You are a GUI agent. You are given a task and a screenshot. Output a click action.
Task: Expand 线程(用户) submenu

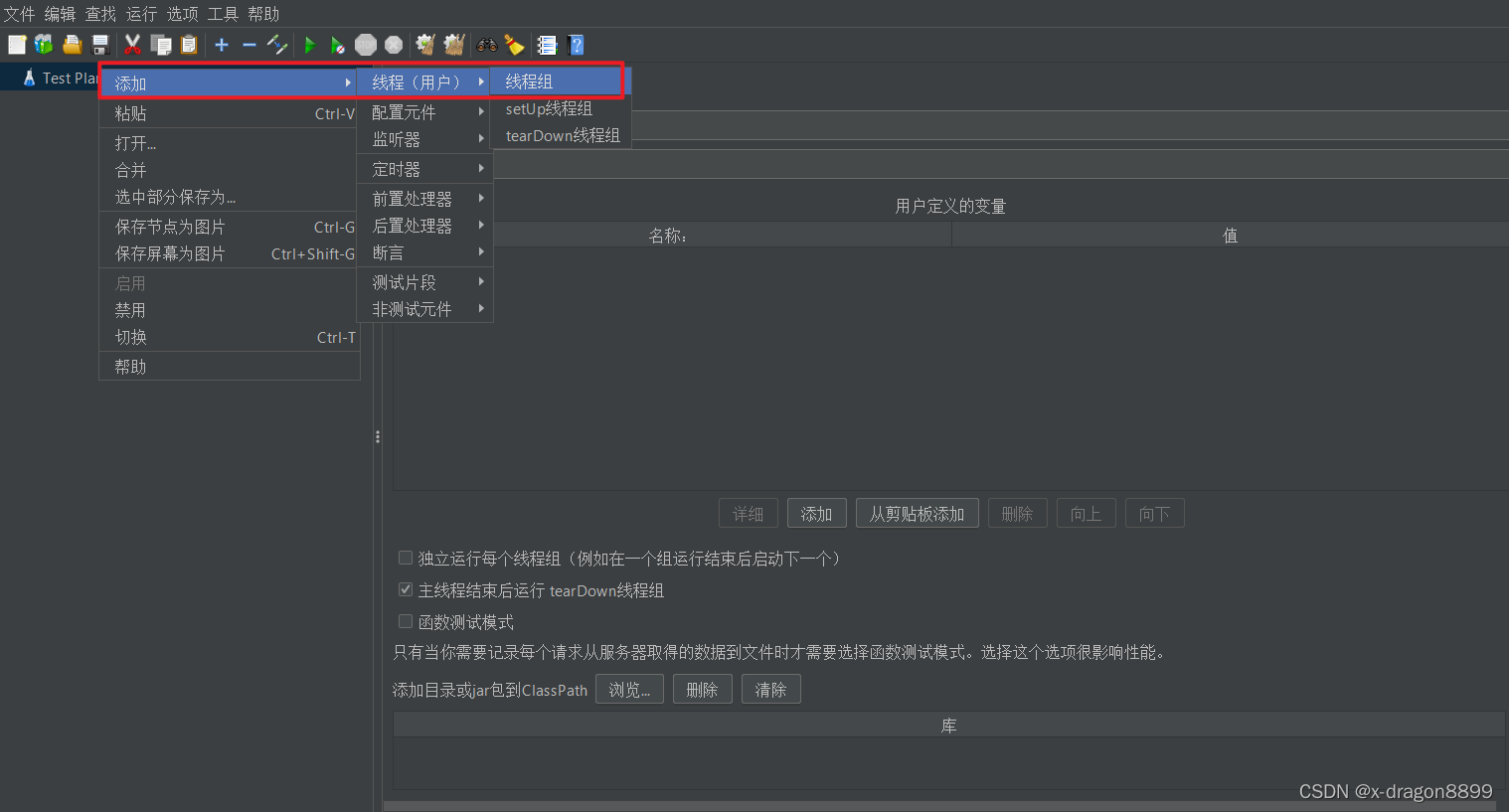pos(423,81)
